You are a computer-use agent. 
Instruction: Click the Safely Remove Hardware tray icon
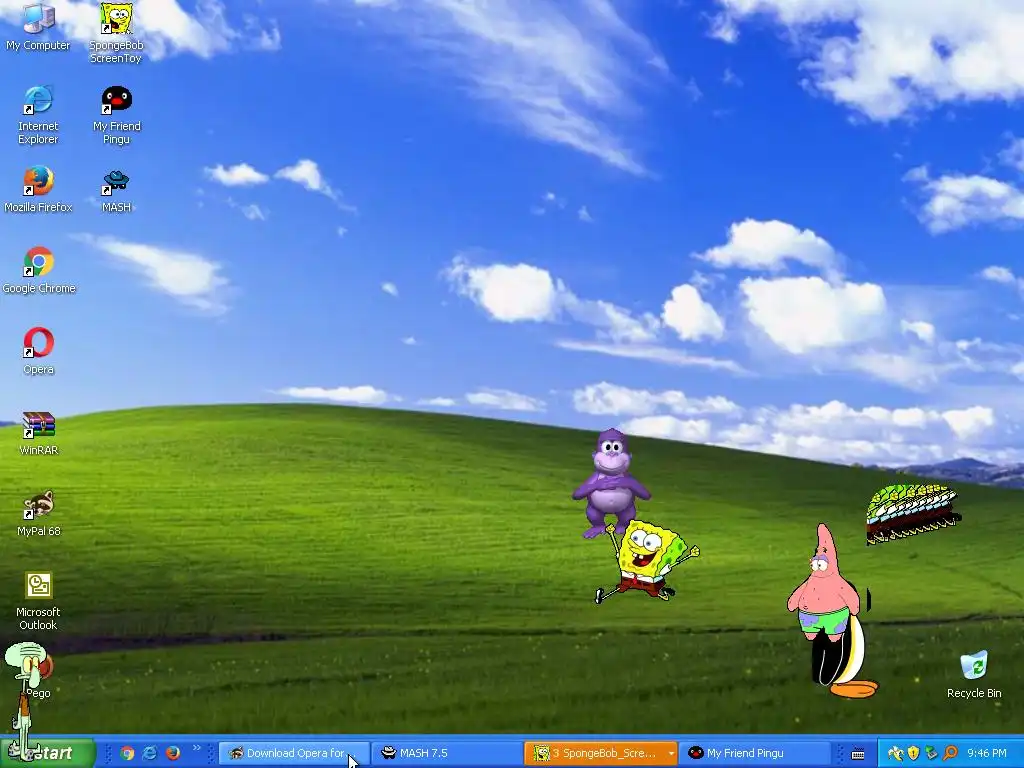pyautogui.click(x=931, y=753)
